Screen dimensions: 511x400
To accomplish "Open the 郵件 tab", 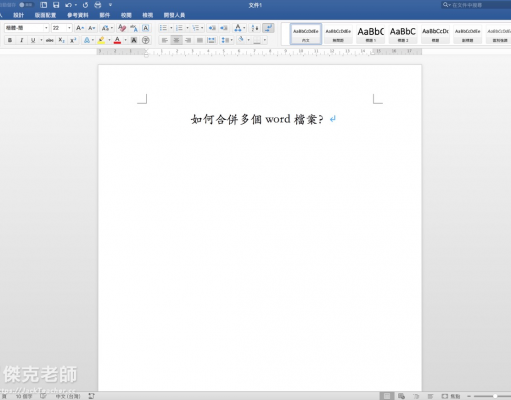I will (105, 15).
